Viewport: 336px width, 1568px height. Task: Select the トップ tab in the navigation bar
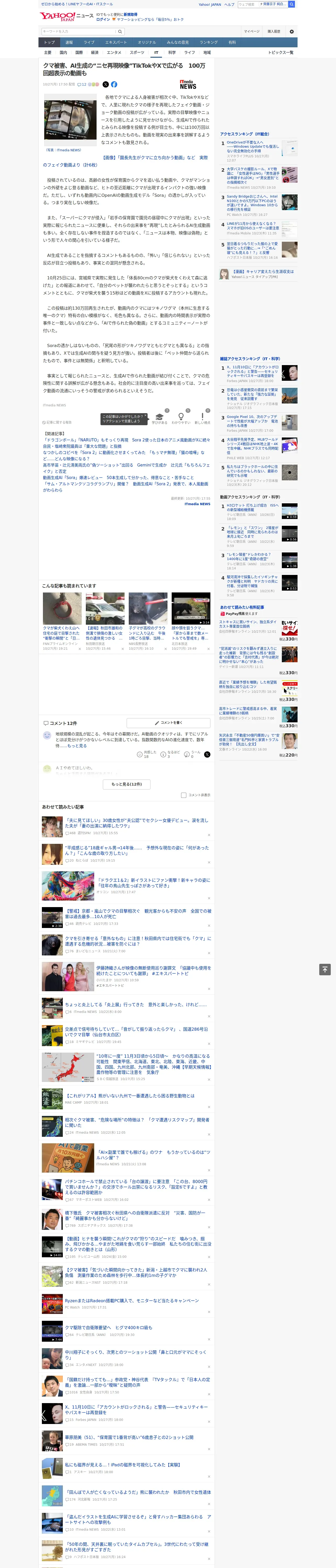pyautogui.click(x=49, y=43)
